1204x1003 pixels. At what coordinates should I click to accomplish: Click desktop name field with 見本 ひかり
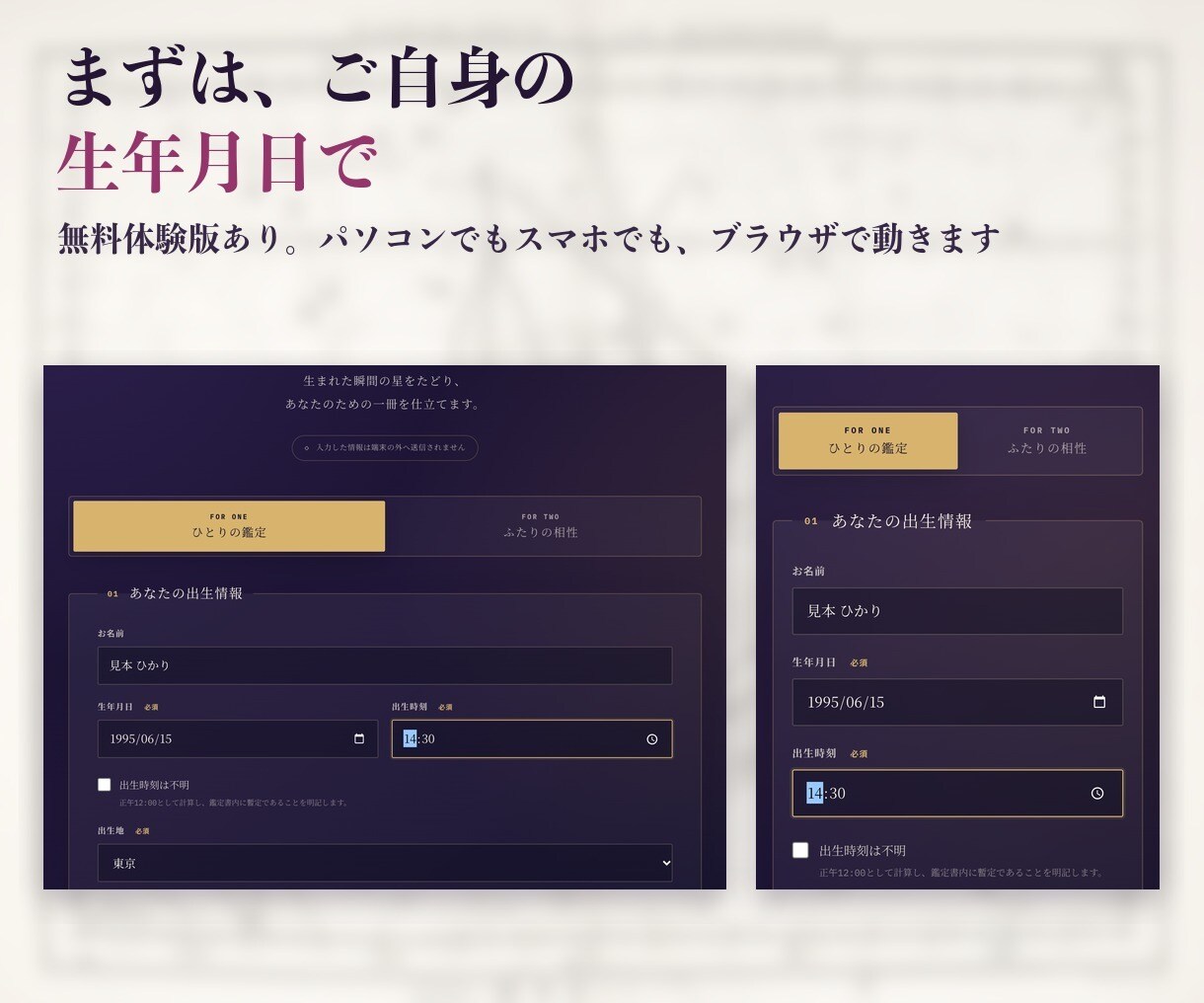point(385,665)
